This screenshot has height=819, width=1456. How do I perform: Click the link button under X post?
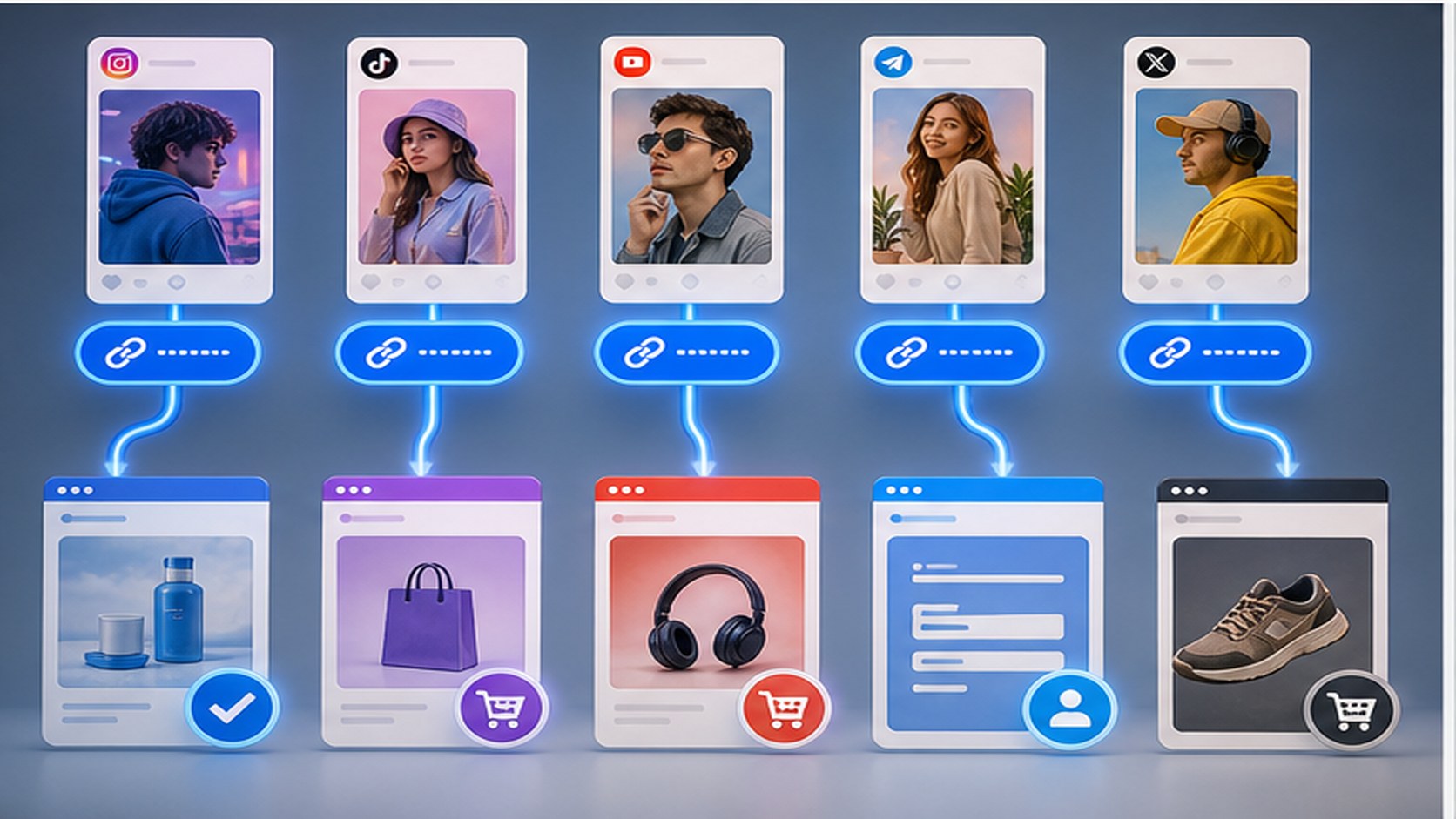coord(1214,352)
